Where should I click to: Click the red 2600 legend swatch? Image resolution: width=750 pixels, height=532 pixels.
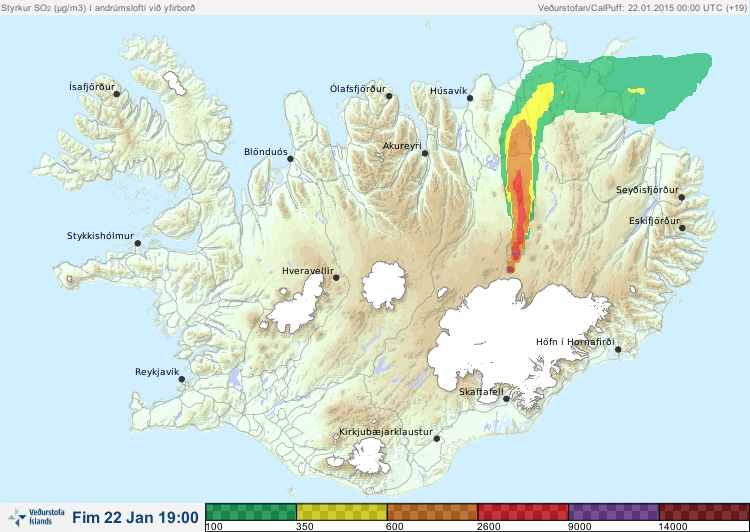coord(523,512)
